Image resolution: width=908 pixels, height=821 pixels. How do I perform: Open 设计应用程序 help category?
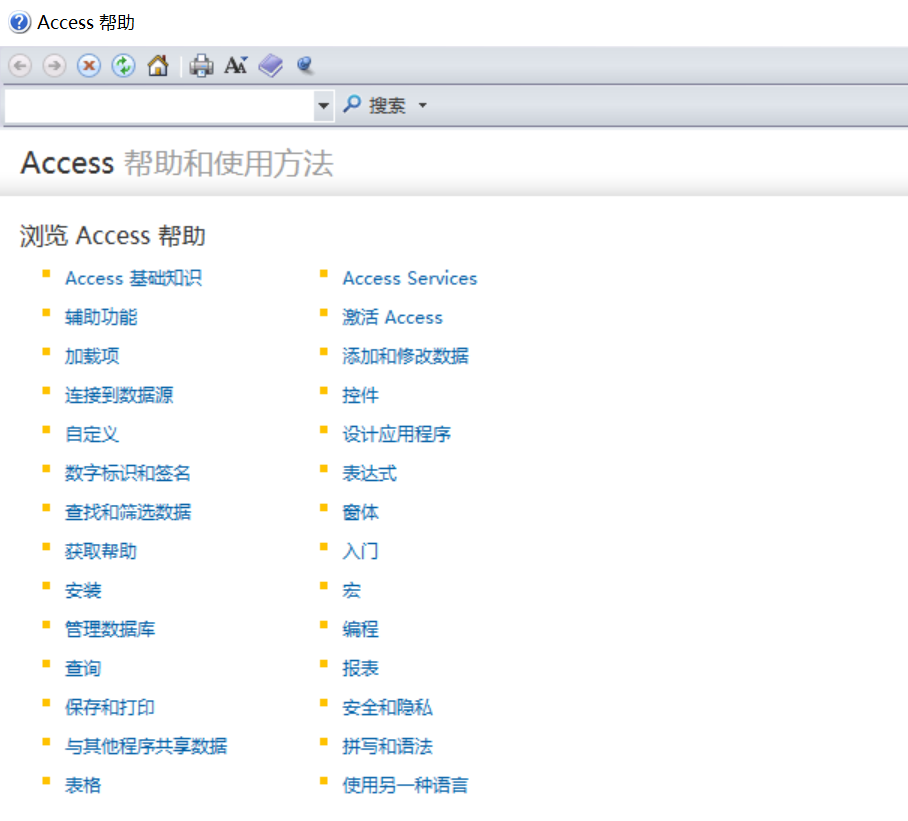pyautogui.click(x=397, y=434)
